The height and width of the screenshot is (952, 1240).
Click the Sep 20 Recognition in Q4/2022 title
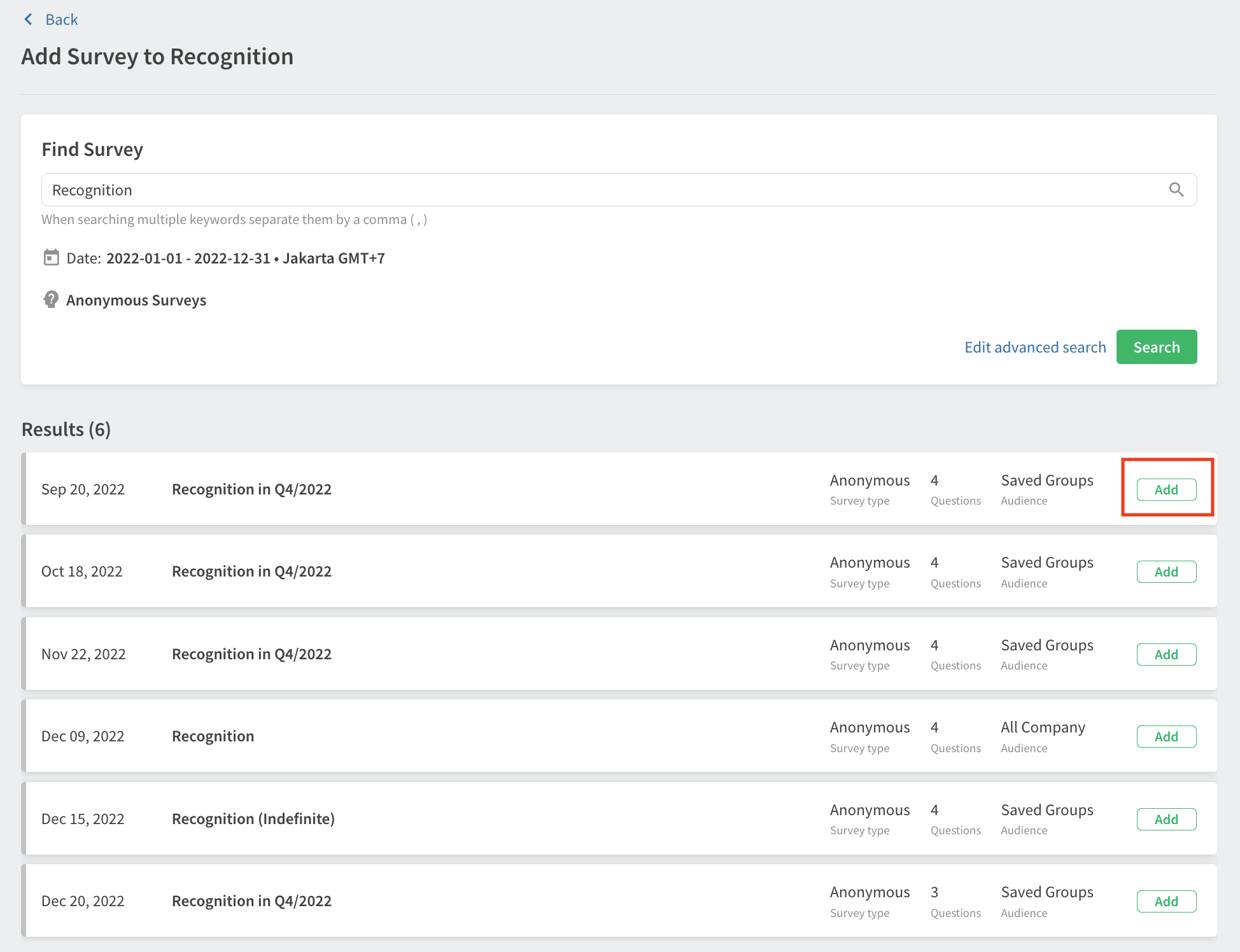click(x=251, y=489)
